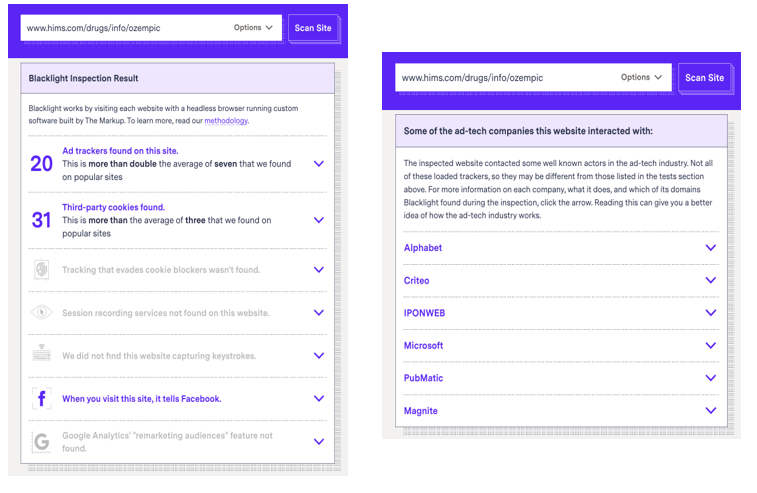The image size is (757, 493).
Task: Click the PubMatic company link
Action: tap(423, 378)
